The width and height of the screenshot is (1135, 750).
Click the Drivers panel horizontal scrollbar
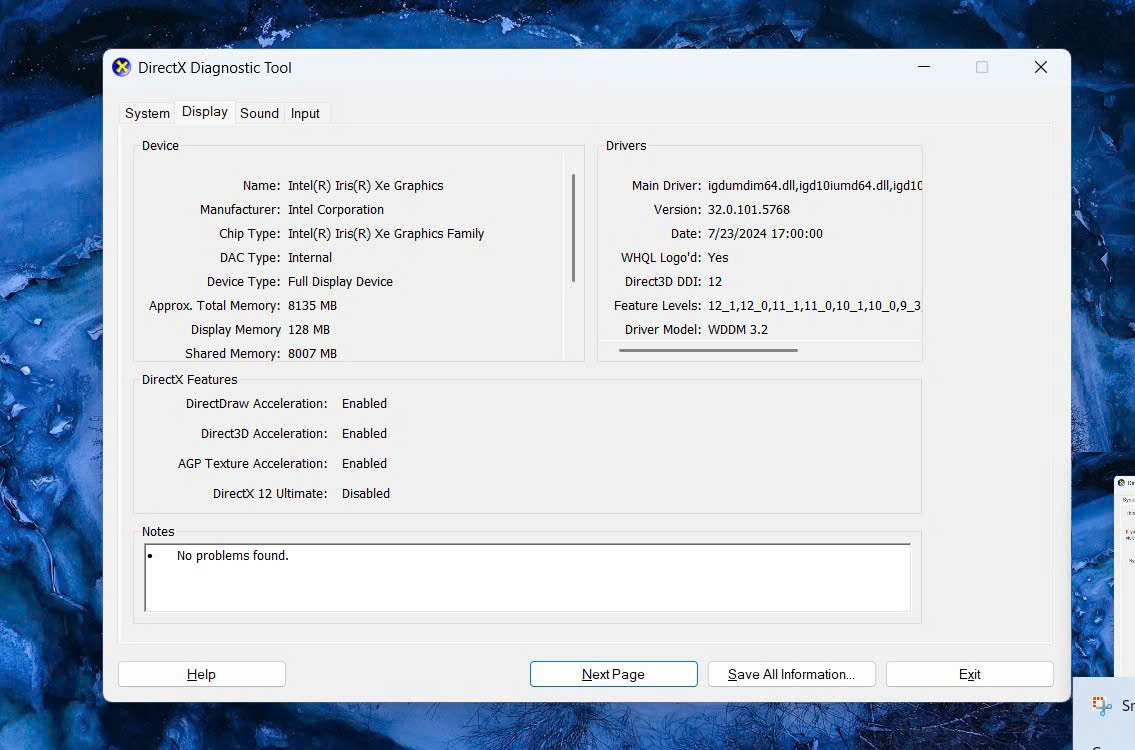708,350
